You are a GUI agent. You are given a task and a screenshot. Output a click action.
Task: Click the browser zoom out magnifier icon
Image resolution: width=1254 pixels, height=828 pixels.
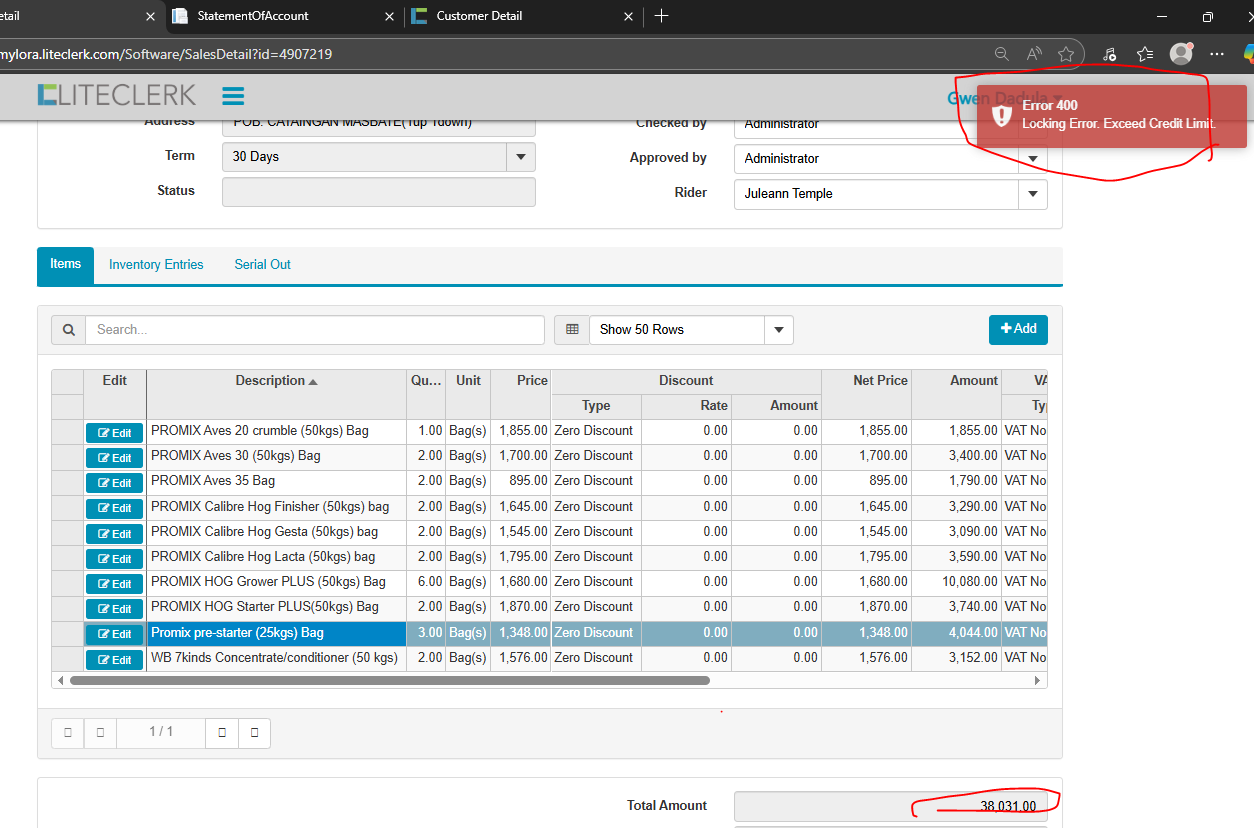pos(1001,54)
